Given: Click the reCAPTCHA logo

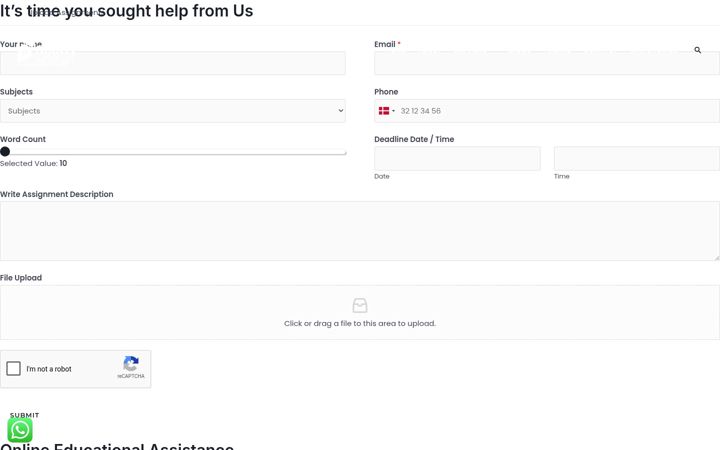Looking at the screenshot, I should click(x=131, y=364).
